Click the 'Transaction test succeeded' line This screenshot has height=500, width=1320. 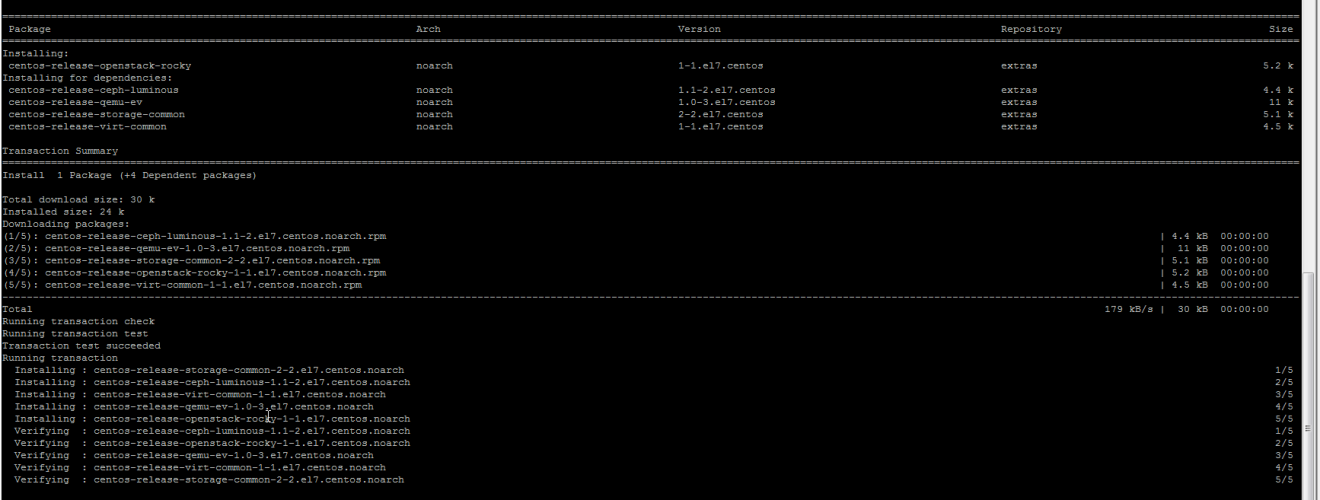[x=81, y=345]
